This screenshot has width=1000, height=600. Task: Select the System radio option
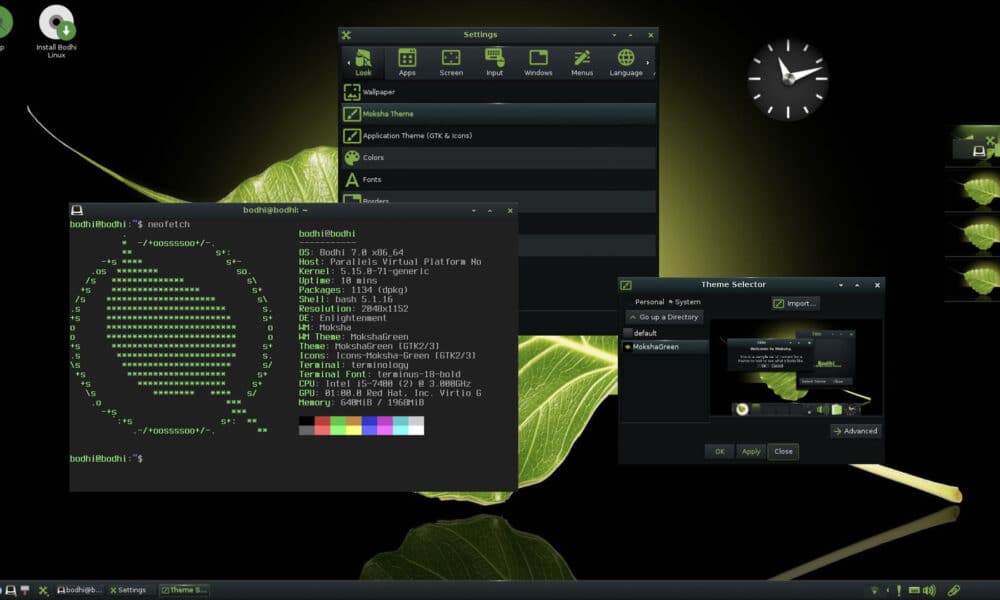684,302
